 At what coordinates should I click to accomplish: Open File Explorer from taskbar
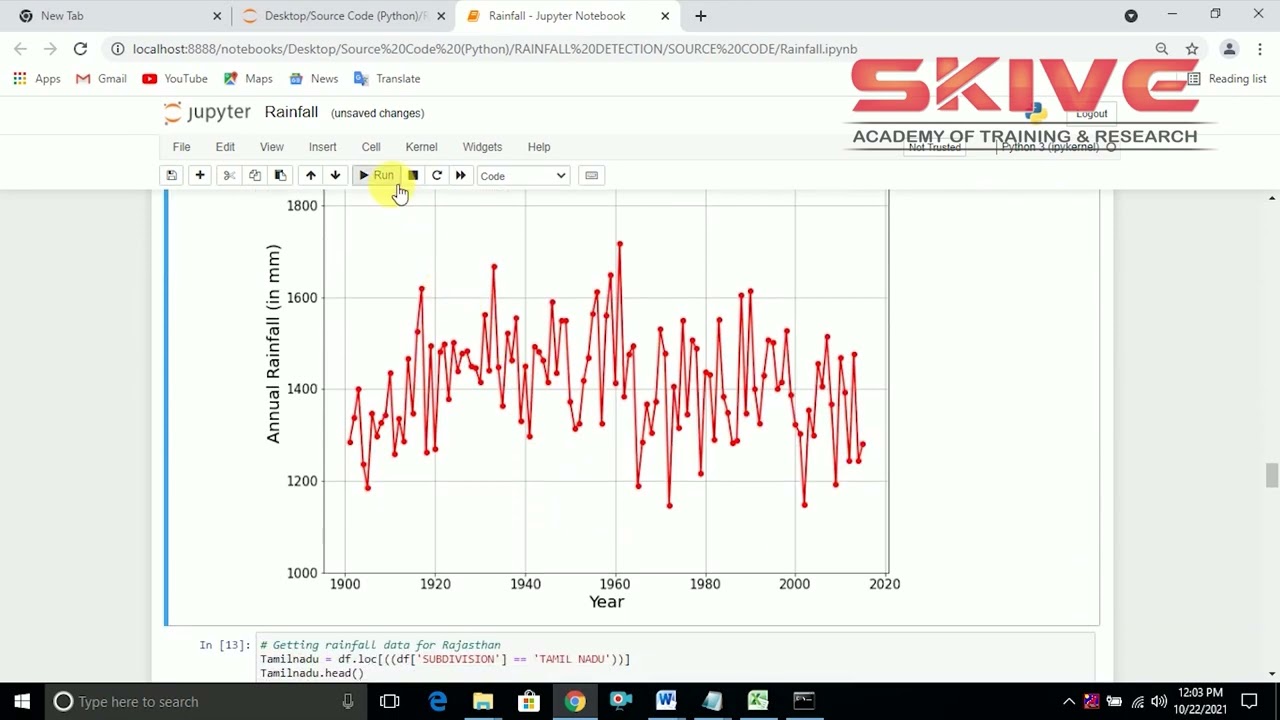[x=483, y=702]
